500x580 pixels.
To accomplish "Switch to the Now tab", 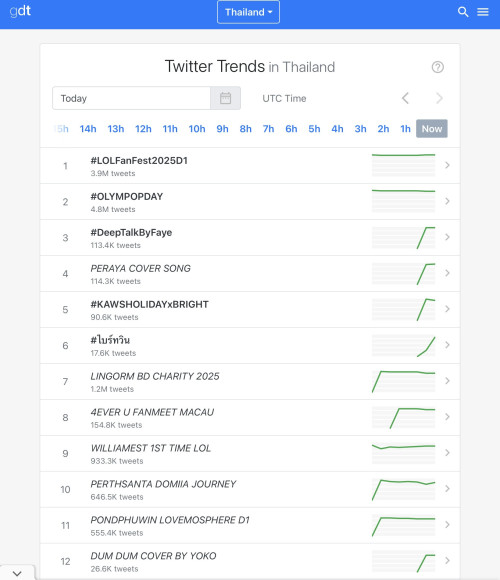I will [432, 129].
